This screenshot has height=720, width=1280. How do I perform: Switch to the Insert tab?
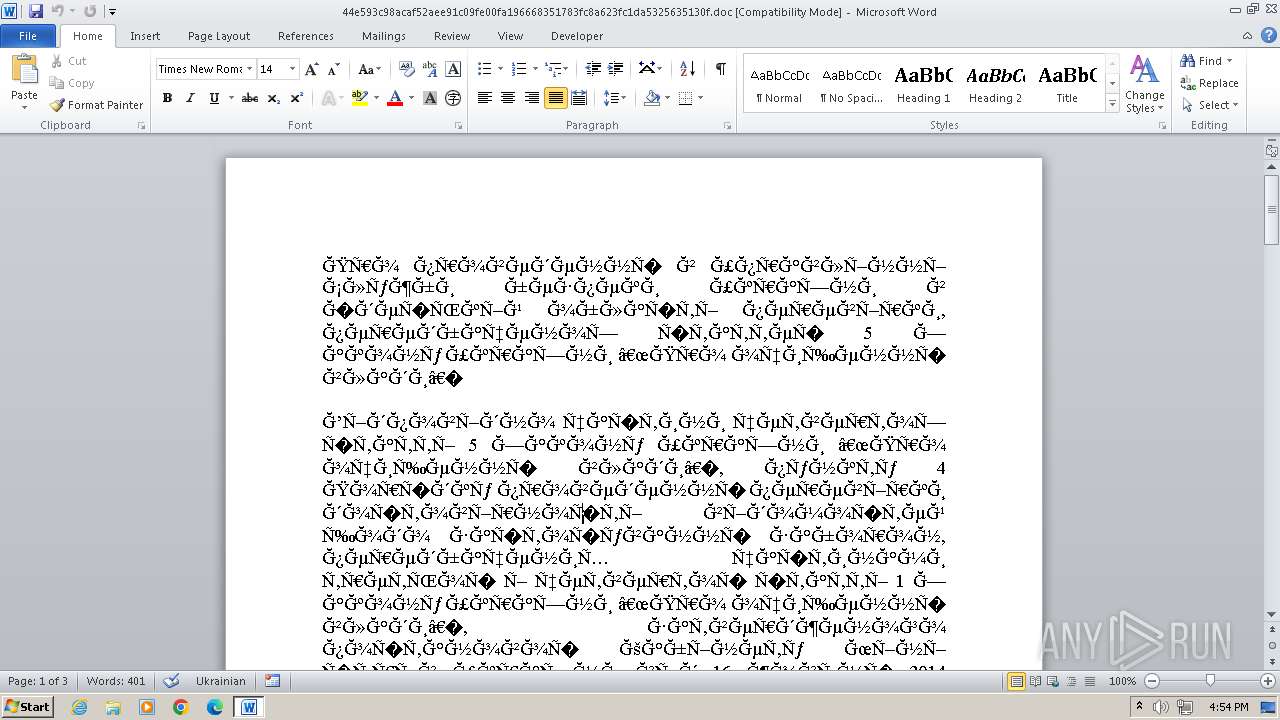(145, 35)
